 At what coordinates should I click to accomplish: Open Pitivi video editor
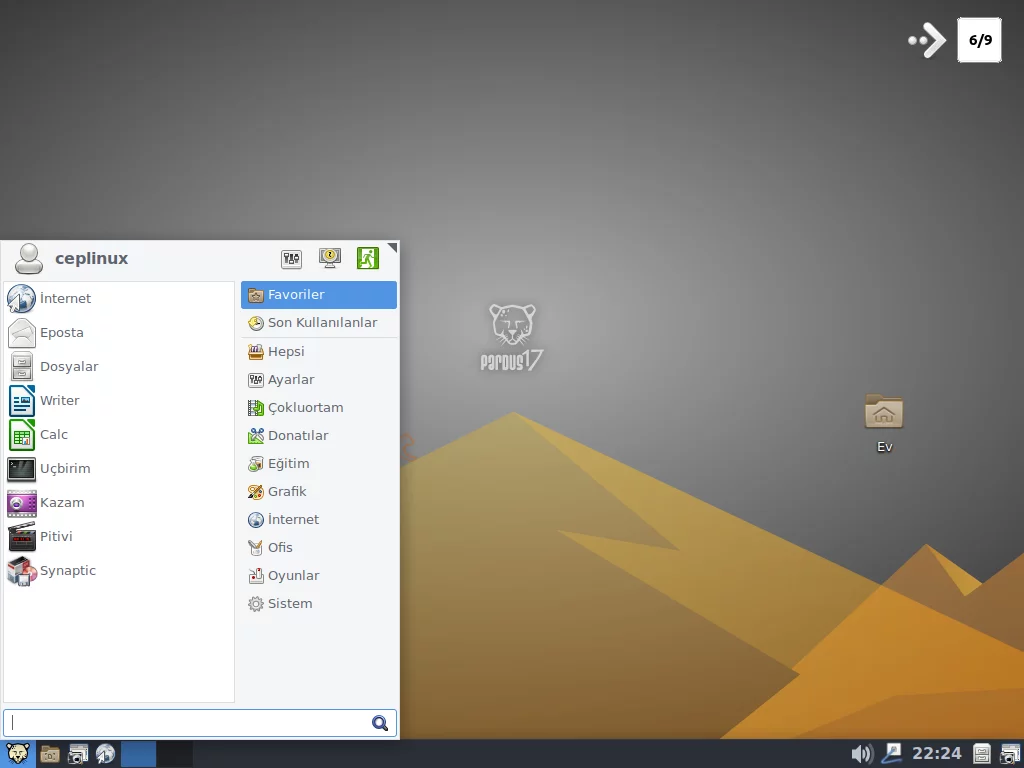pyautogui.click(x=57, y=536)
